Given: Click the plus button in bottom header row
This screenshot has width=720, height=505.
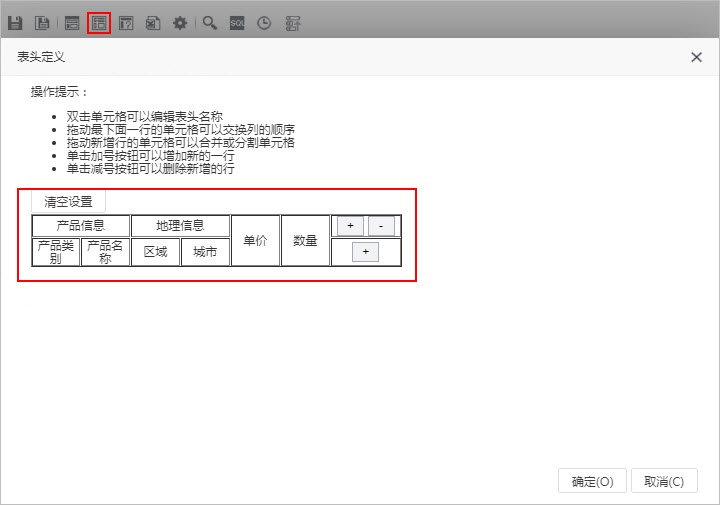Looking at the screenshot, I should (x=366, y=252).
